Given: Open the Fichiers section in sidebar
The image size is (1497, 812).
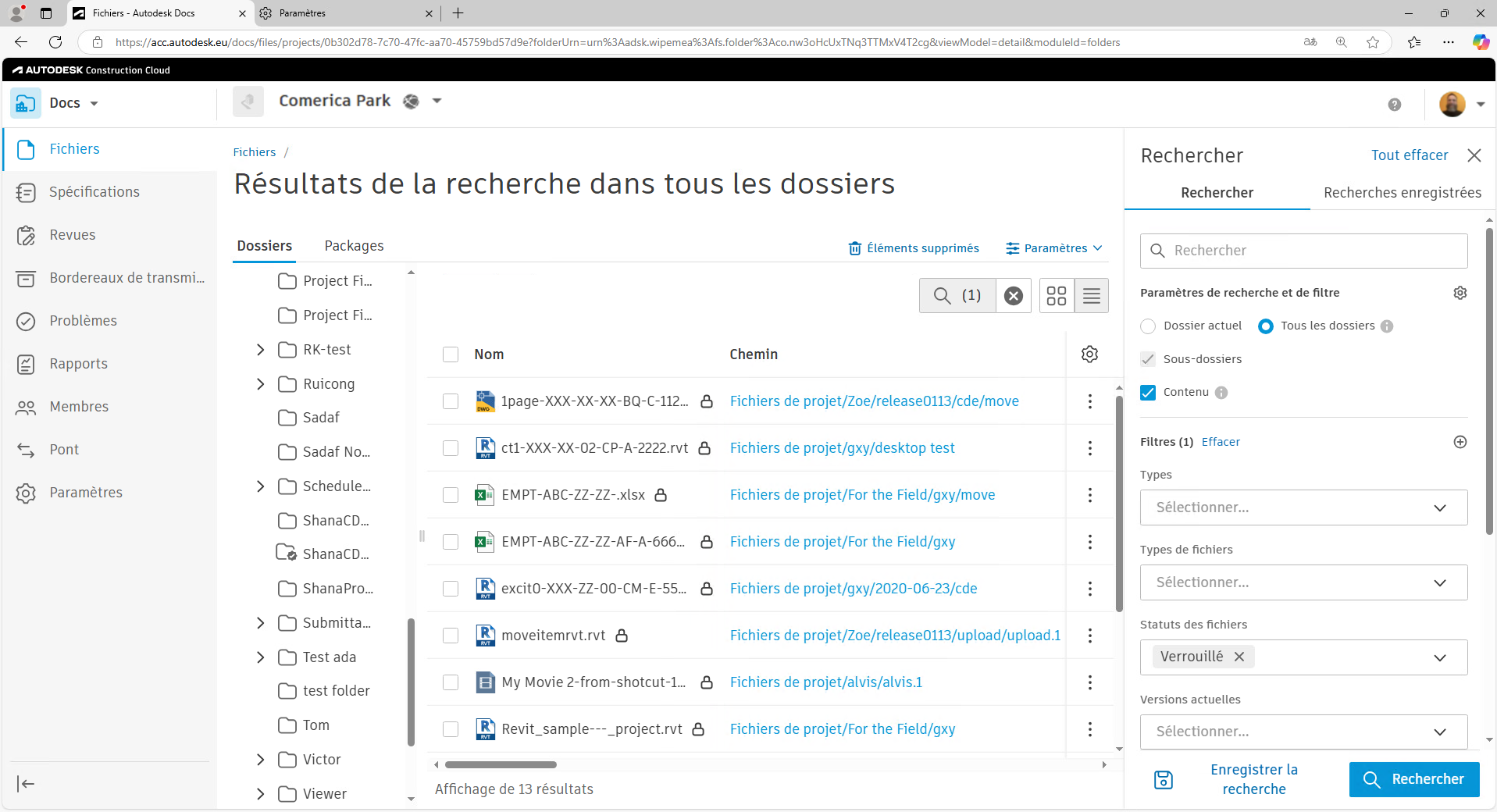Looking at the screenshot, I should tap(74, 149).
